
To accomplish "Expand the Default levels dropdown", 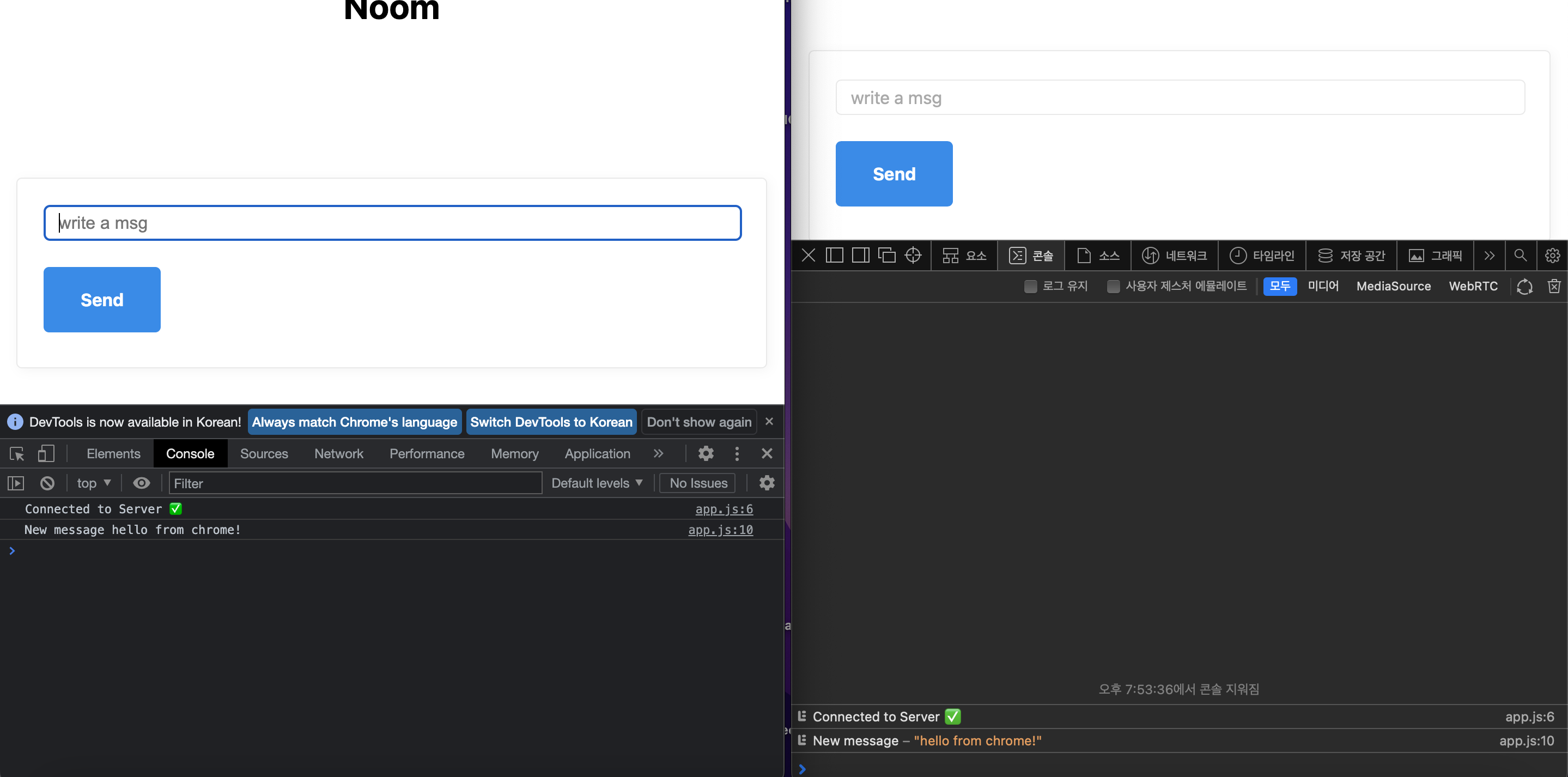I will tap(597, 483).
